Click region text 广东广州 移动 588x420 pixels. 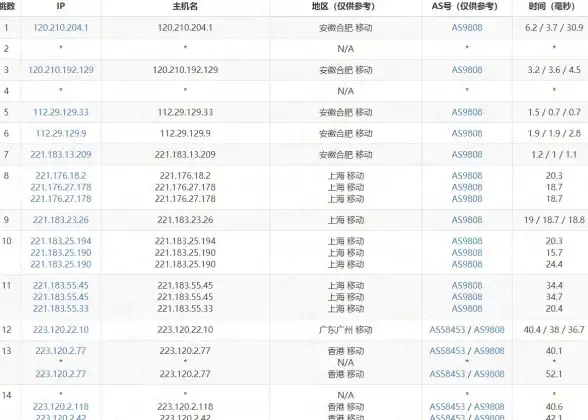345,330
